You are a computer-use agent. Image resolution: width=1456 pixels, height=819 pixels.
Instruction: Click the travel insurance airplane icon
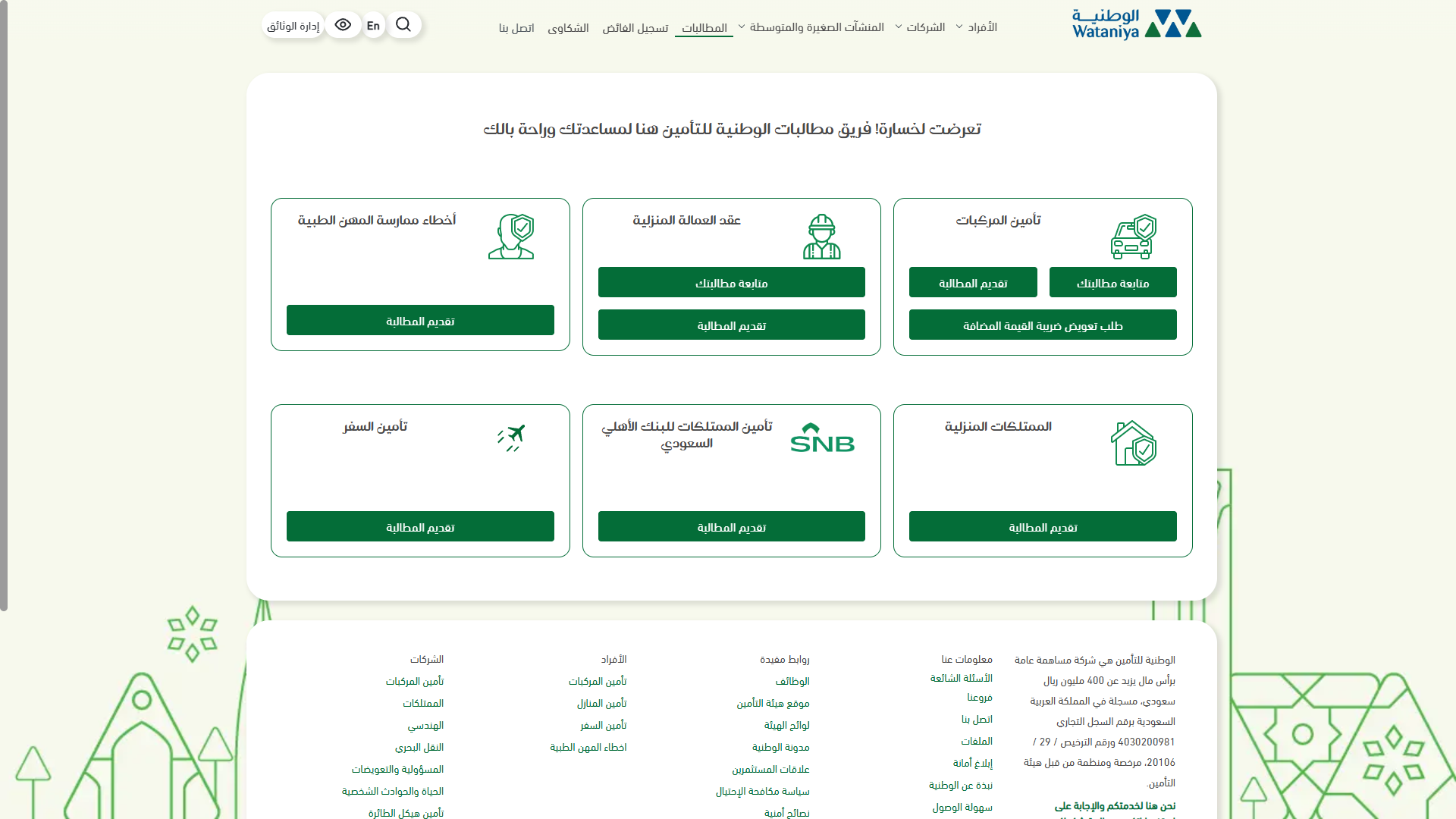pos(511,438)
